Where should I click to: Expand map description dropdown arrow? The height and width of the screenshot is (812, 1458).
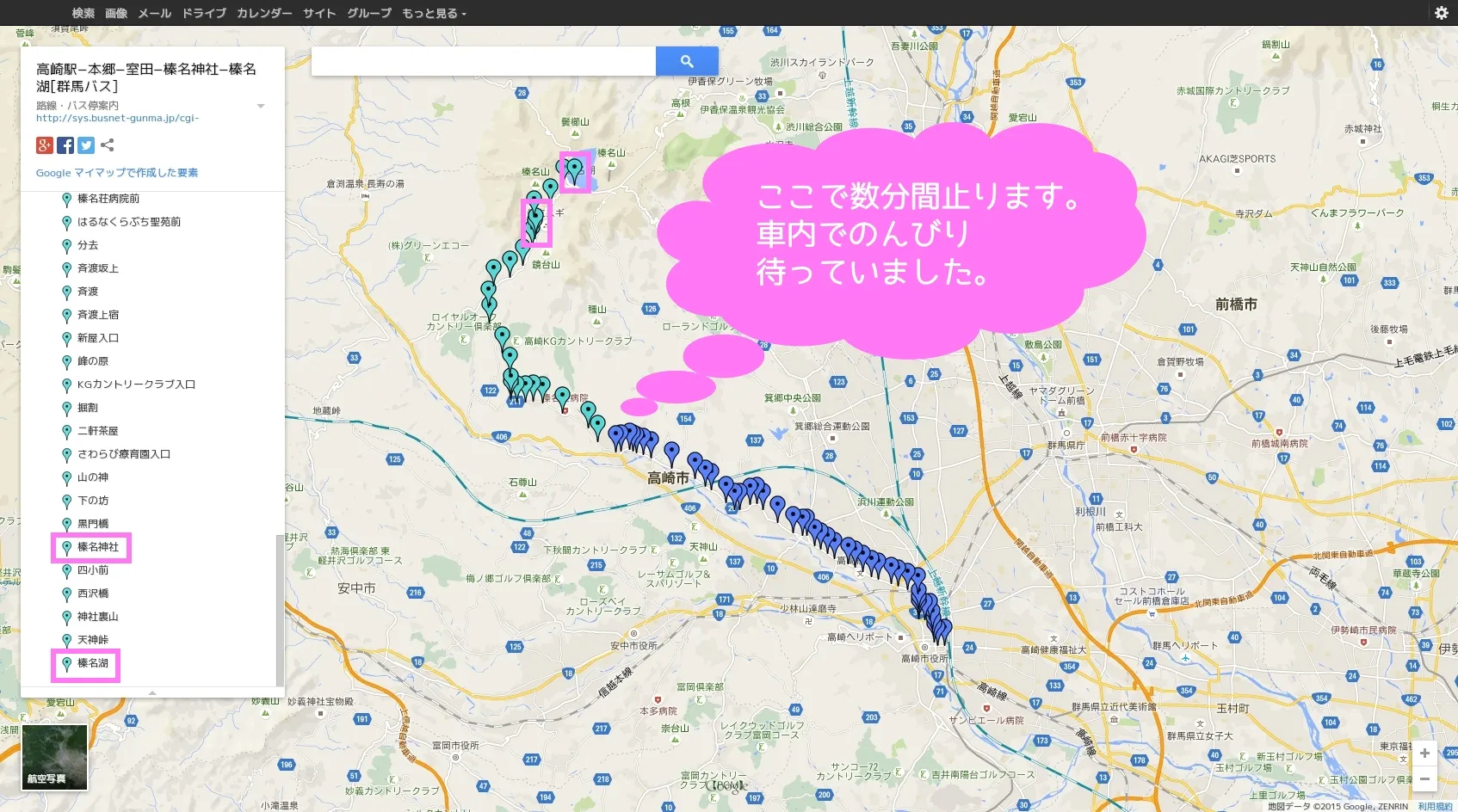[261, 106]
